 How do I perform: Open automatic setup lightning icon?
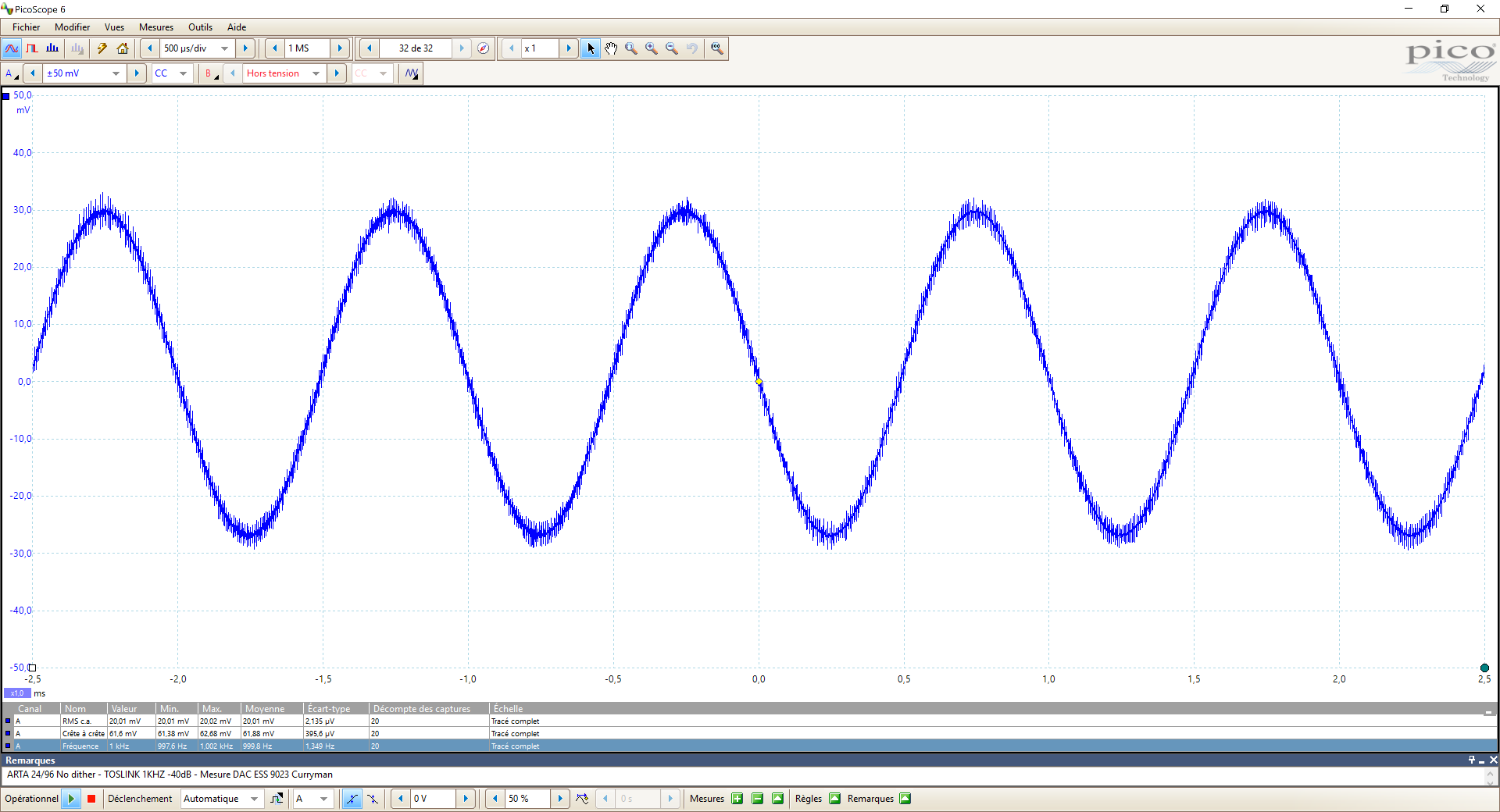tap(102, 48)
